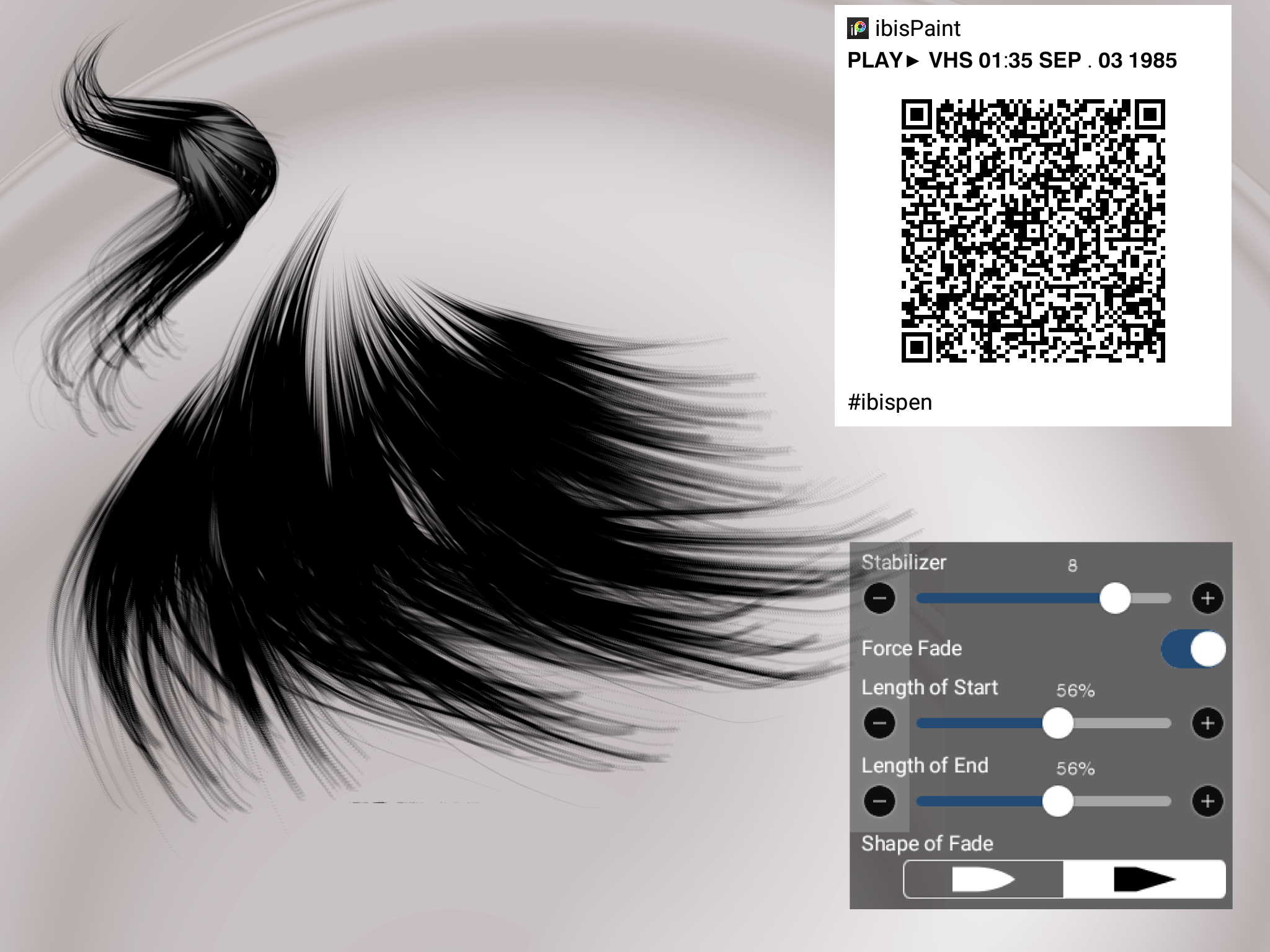Click the Stabilizer value 8
Image resolution: width=1270 pixels, height=952 pixels.
(x=1072, y=565)
